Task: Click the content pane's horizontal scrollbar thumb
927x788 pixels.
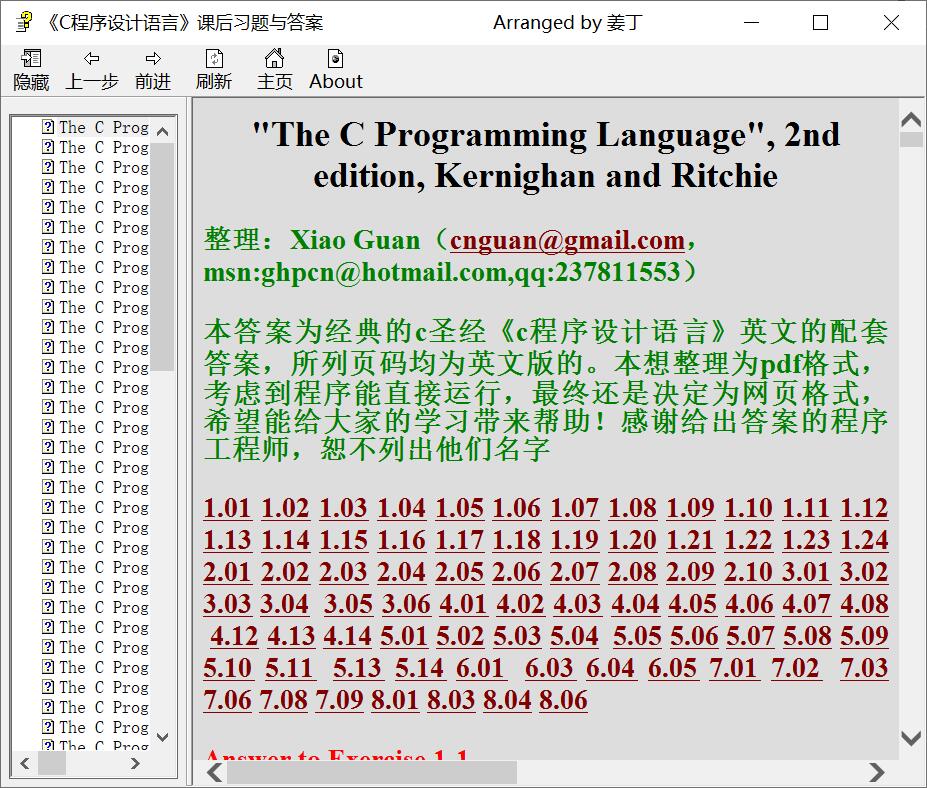Action: (372, 773)
